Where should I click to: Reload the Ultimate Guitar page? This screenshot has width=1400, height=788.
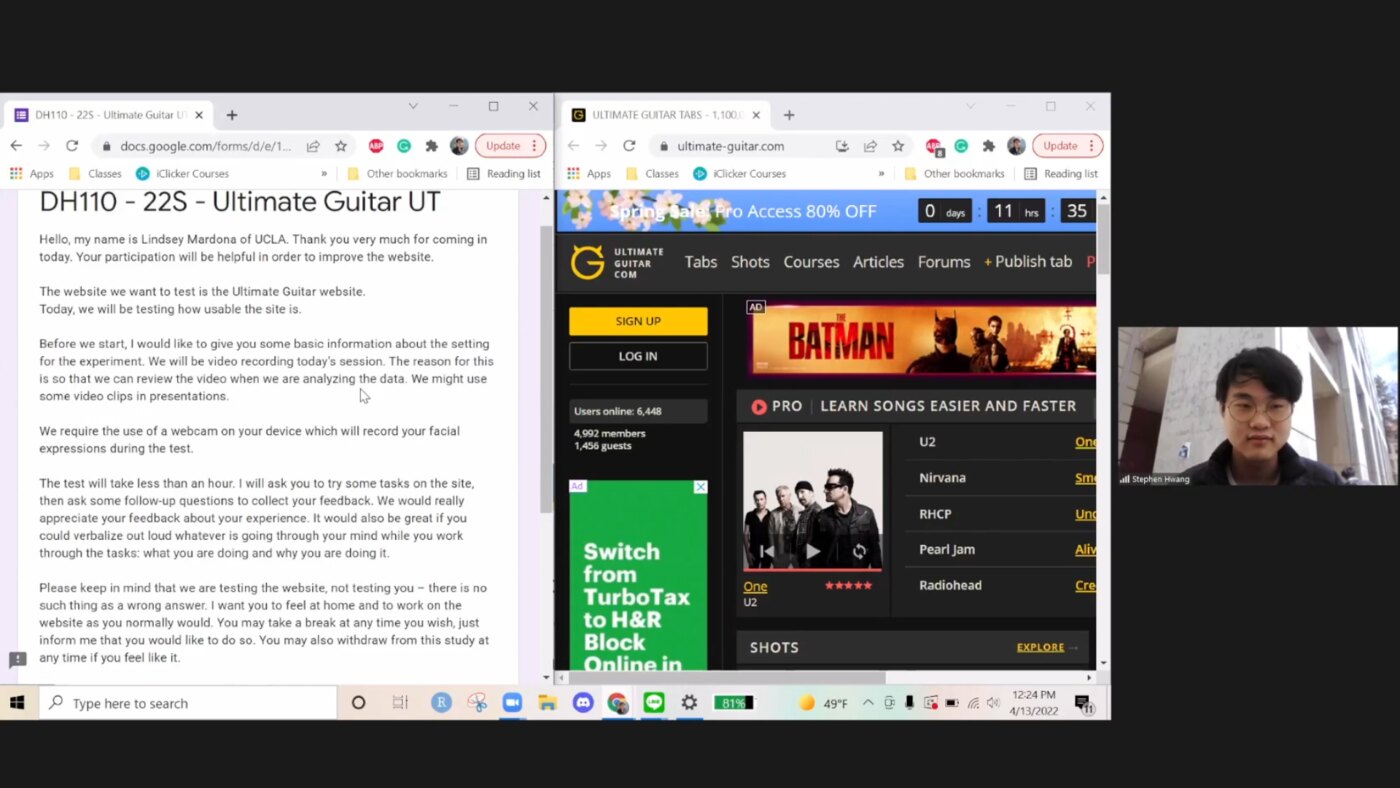point(629,146)
